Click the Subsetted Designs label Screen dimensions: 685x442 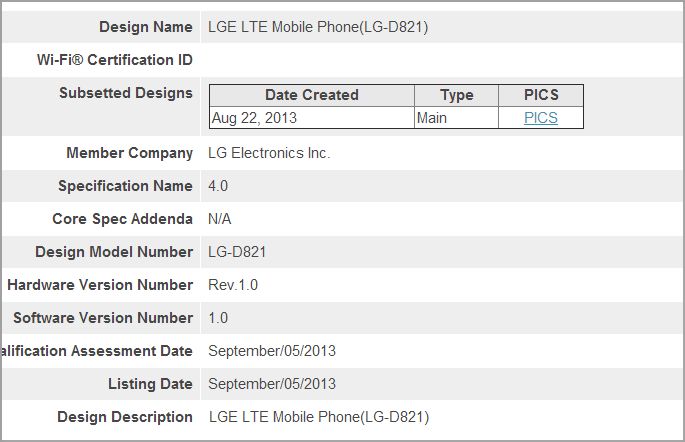(126, 93)
